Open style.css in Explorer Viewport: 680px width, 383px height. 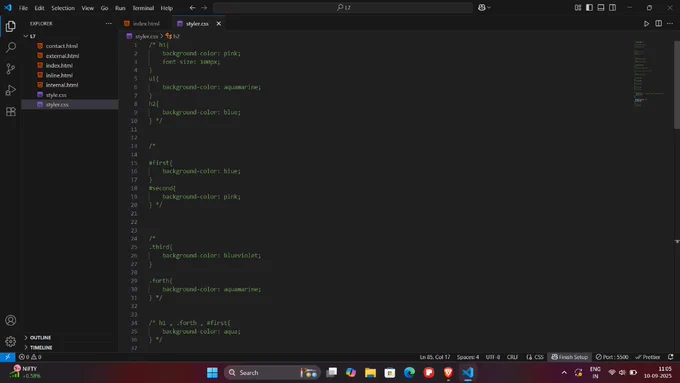pyautogui.click(x=69, y=95)
